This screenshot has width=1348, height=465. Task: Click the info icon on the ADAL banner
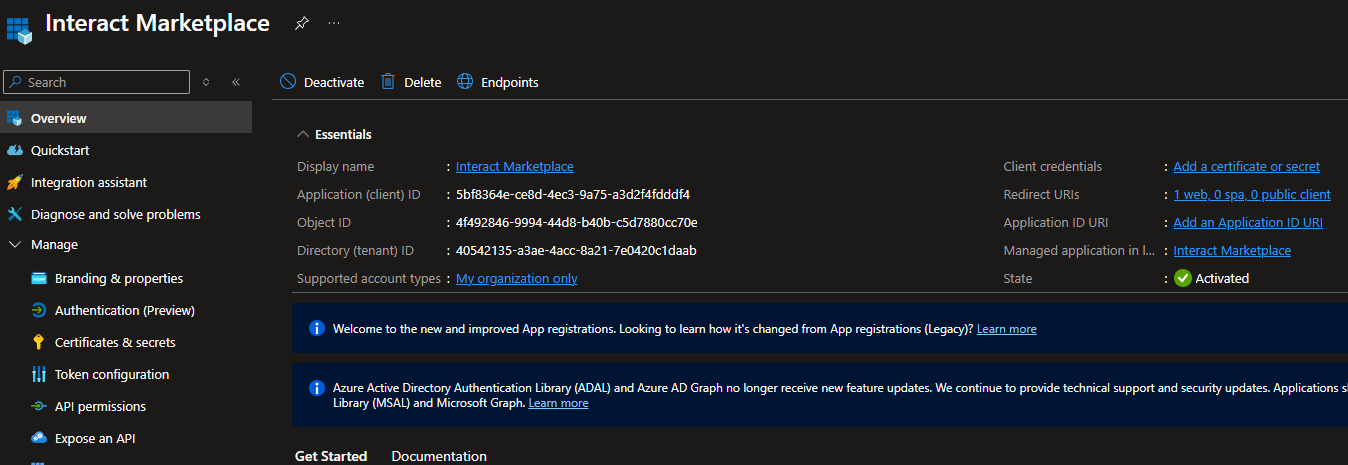tap(317, 387)
